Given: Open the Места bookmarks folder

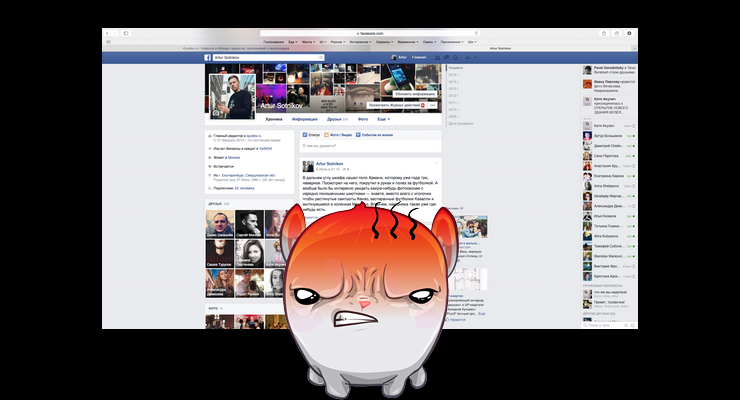Looking at the screenshot, I should click(x=308, y=42).
